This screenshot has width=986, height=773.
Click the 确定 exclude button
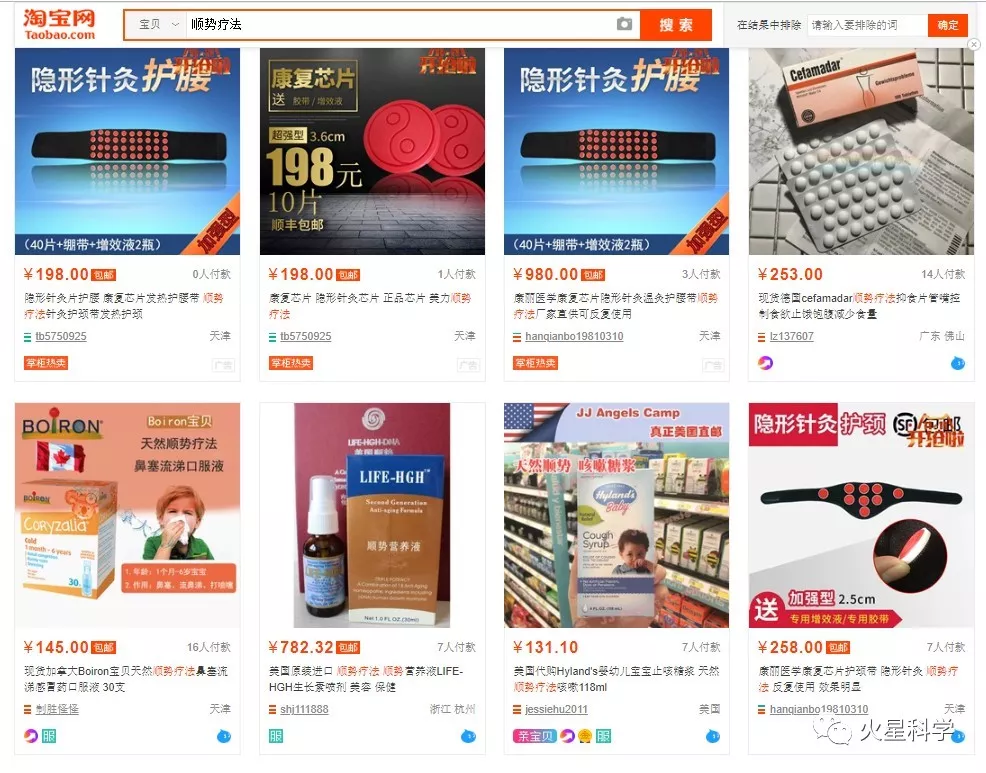click(947, 25)
